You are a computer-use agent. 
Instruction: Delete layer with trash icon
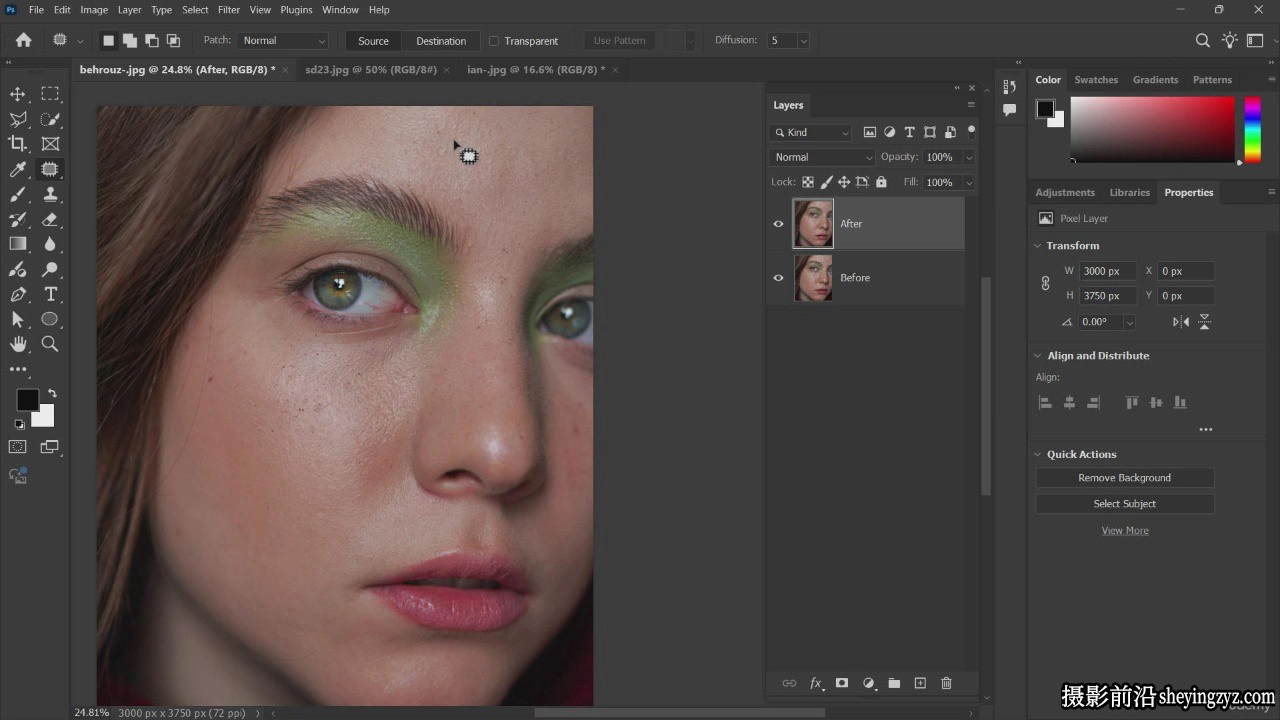point(946,683)
